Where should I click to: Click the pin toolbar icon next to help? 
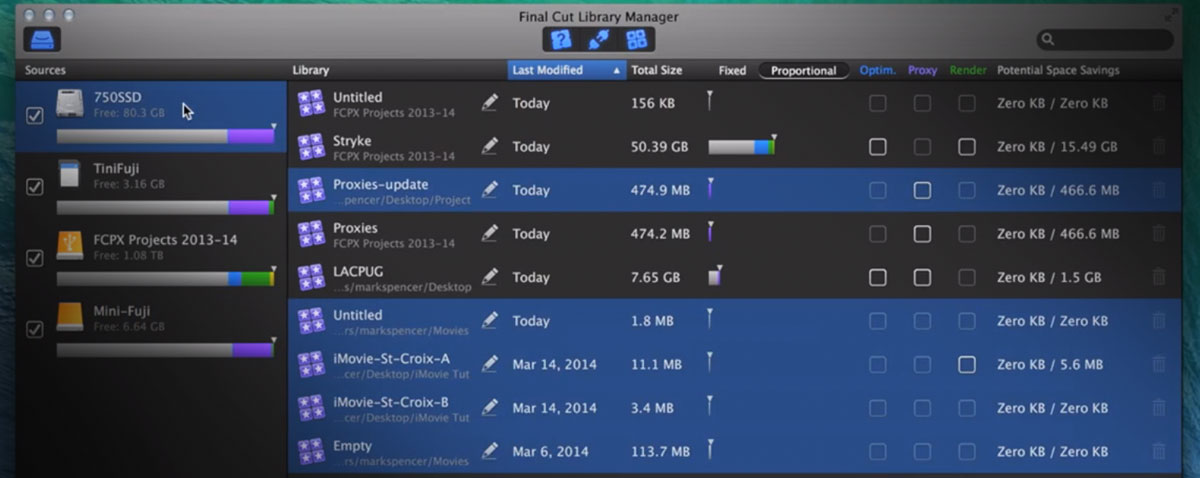pyautogui.click(x=599, y=39)
